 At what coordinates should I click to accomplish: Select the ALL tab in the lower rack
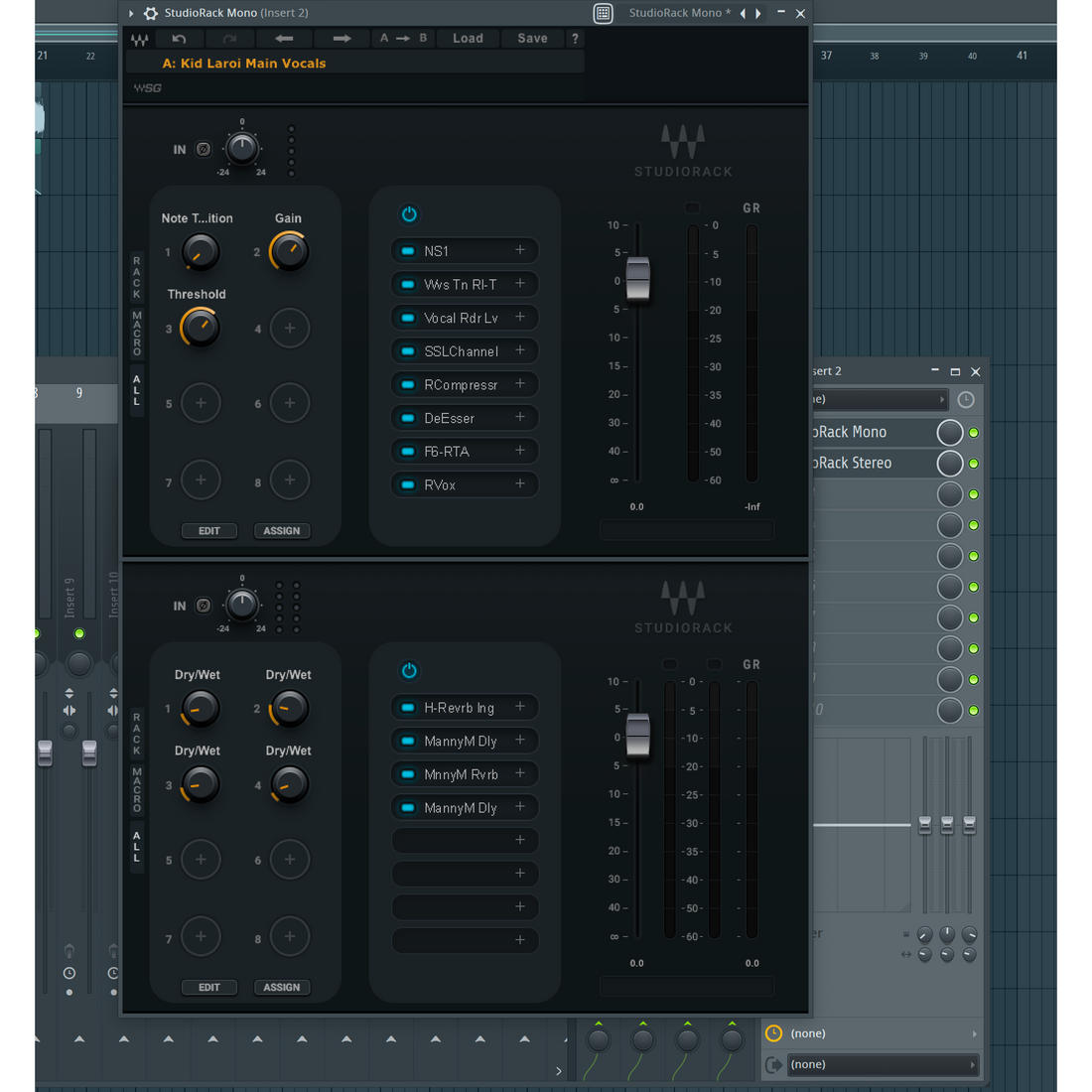click(137, 847)
